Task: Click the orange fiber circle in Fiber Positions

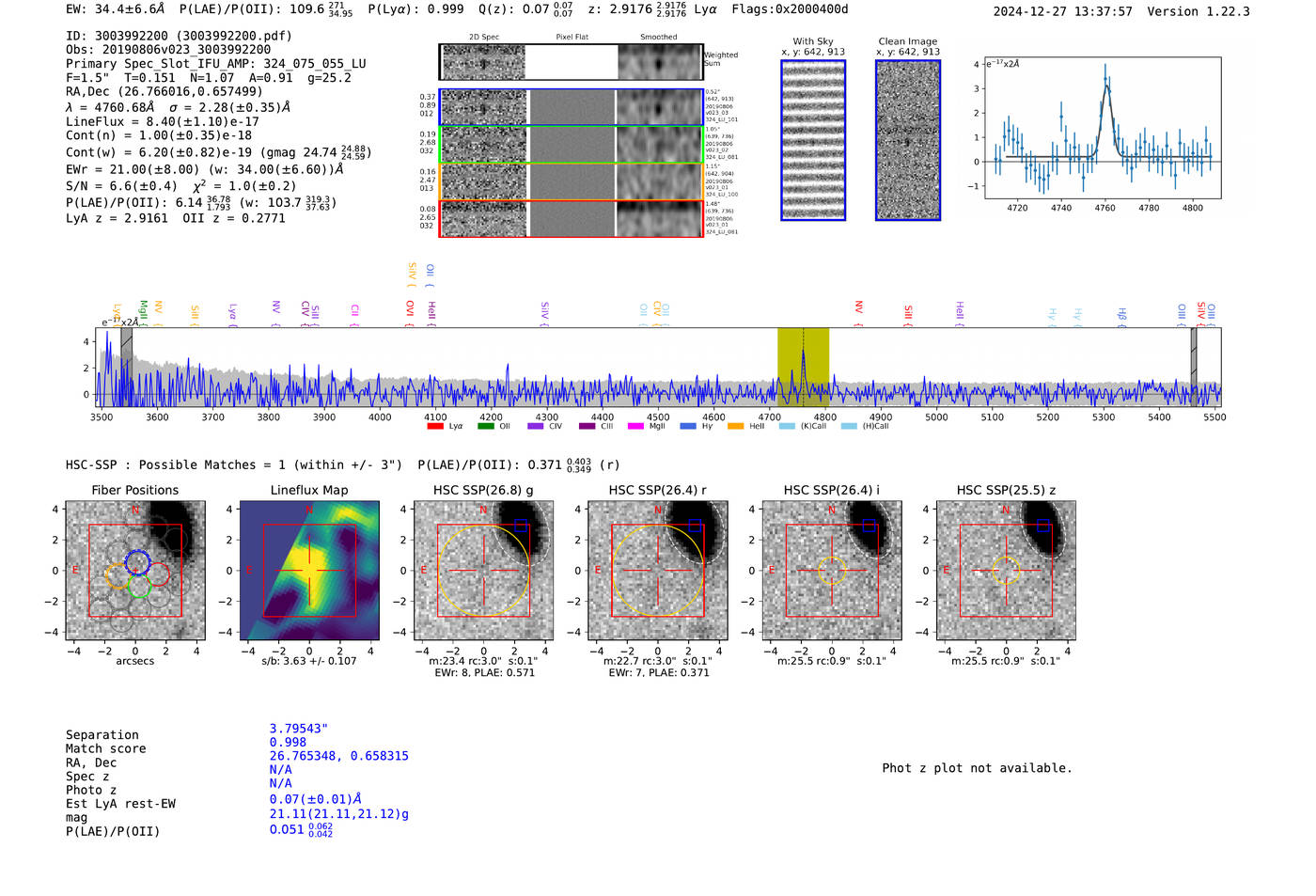Action: pyautogui.click(x=117, y=576)
